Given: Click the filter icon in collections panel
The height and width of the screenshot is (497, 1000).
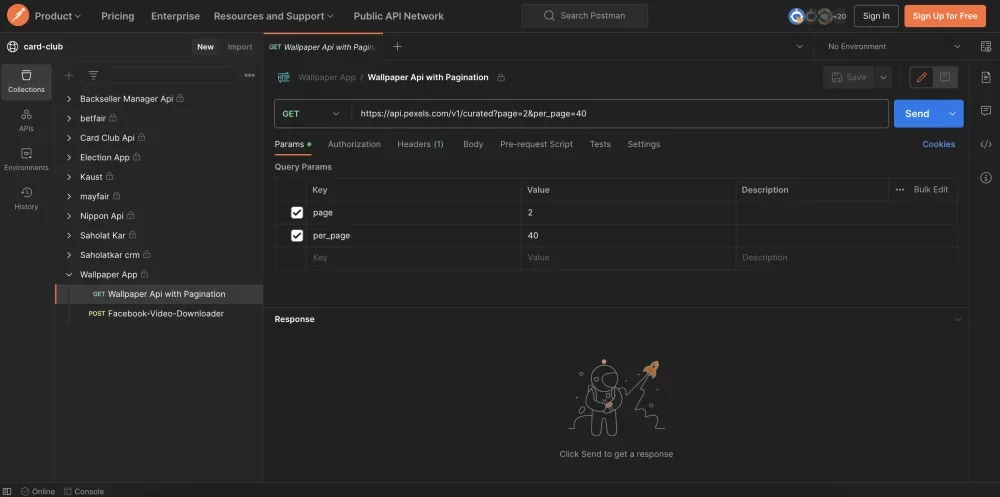Looking at the screenshot, I should pyautogui.click(x=93, y=75).
